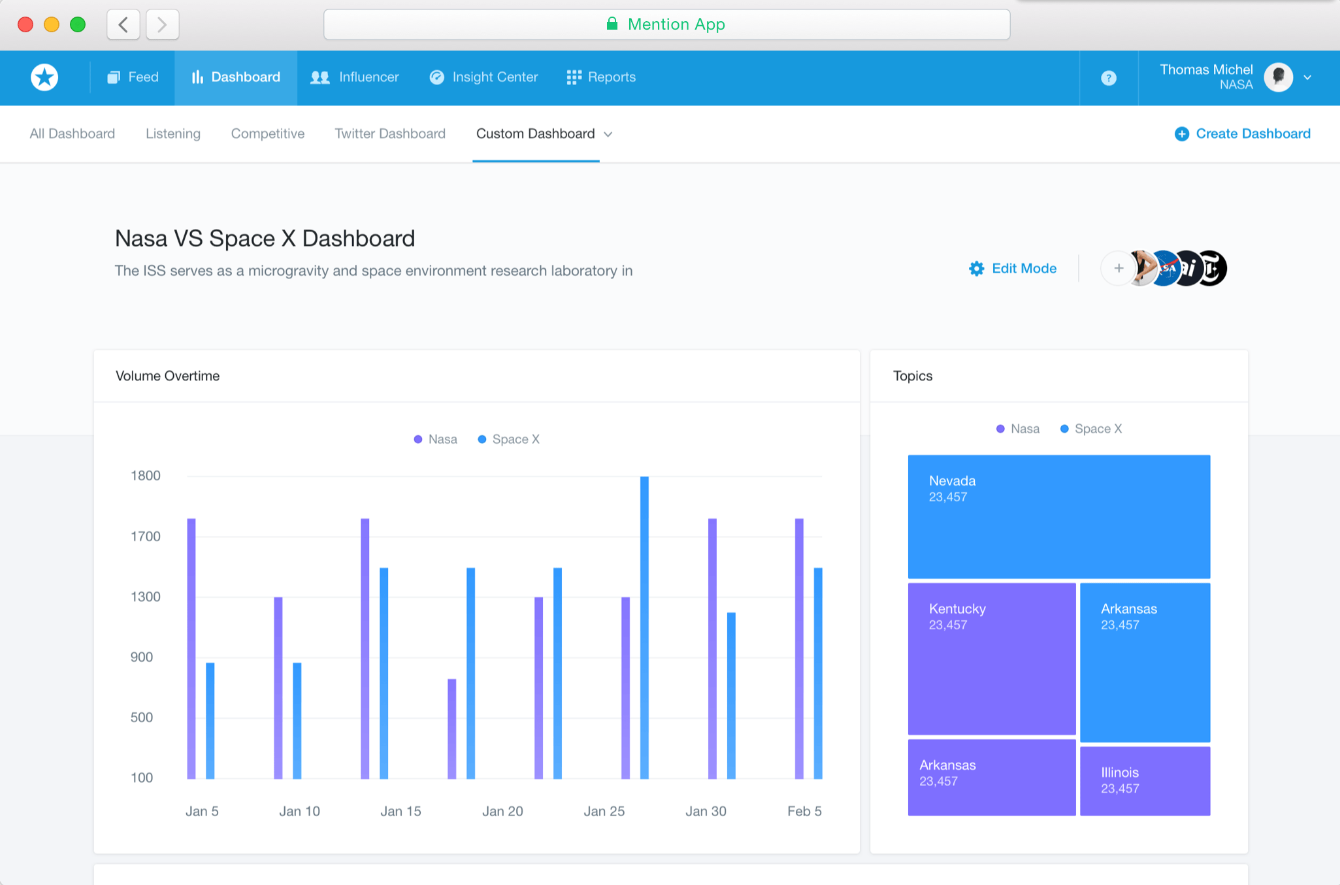Click the Nasa VS Space X Dashboard title

point(265,238)
